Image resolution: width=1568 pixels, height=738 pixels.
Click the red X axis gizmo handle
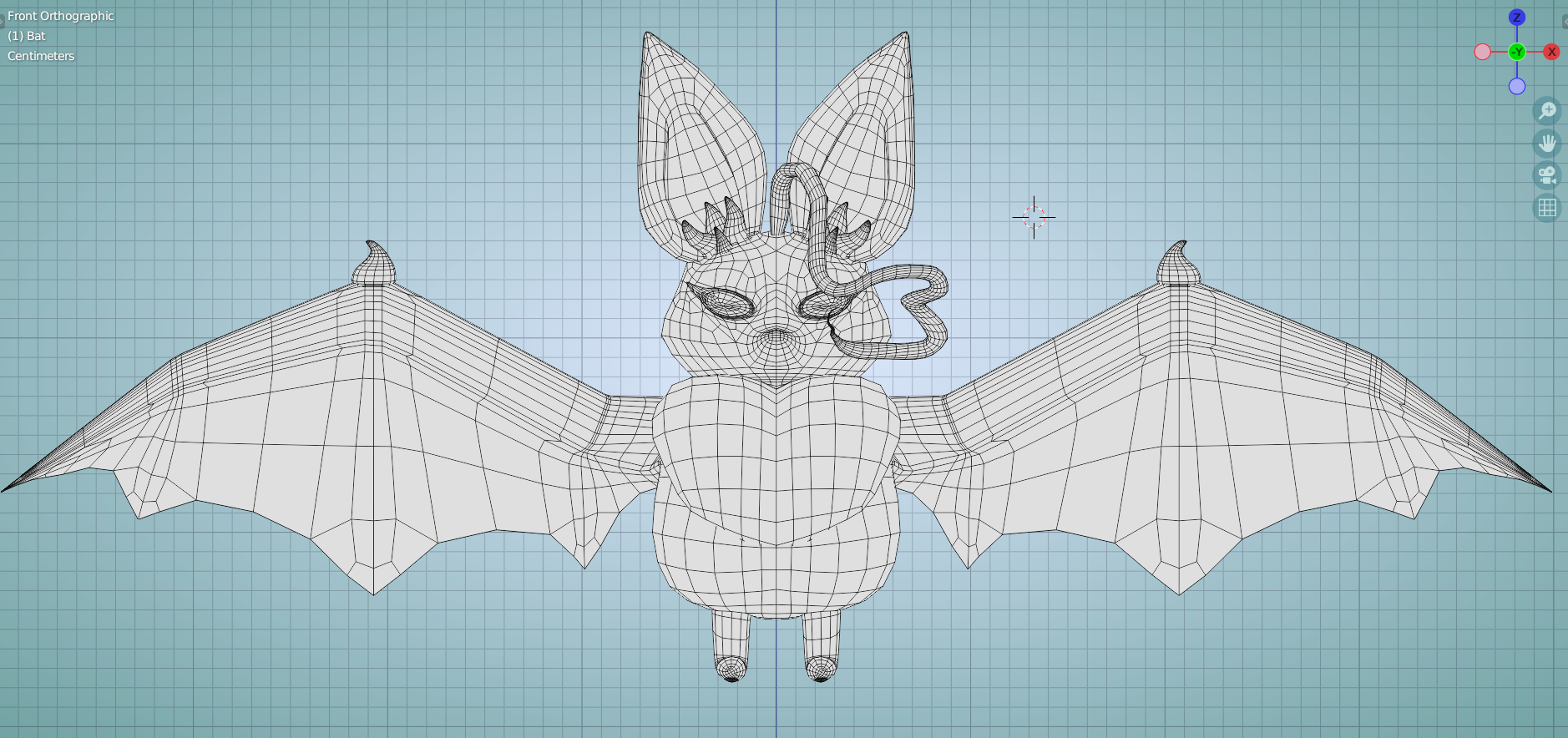click(x=1551, y=52)
